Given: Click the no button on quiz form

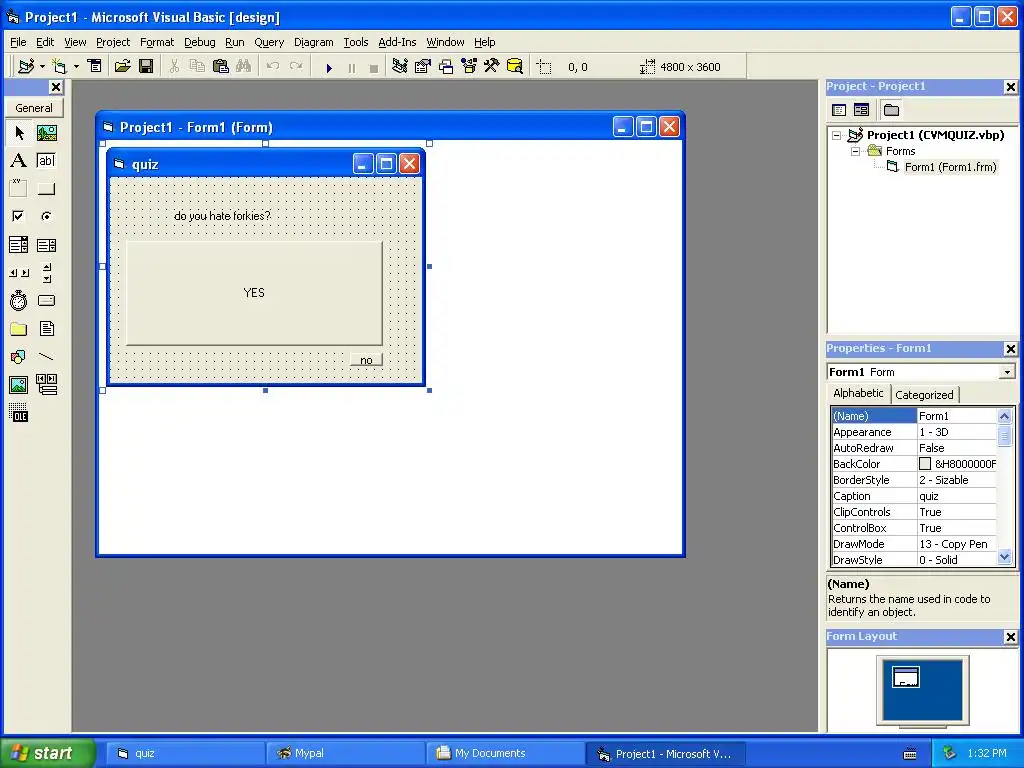Looking at the screenshot, I should click(x=366, y=360).
